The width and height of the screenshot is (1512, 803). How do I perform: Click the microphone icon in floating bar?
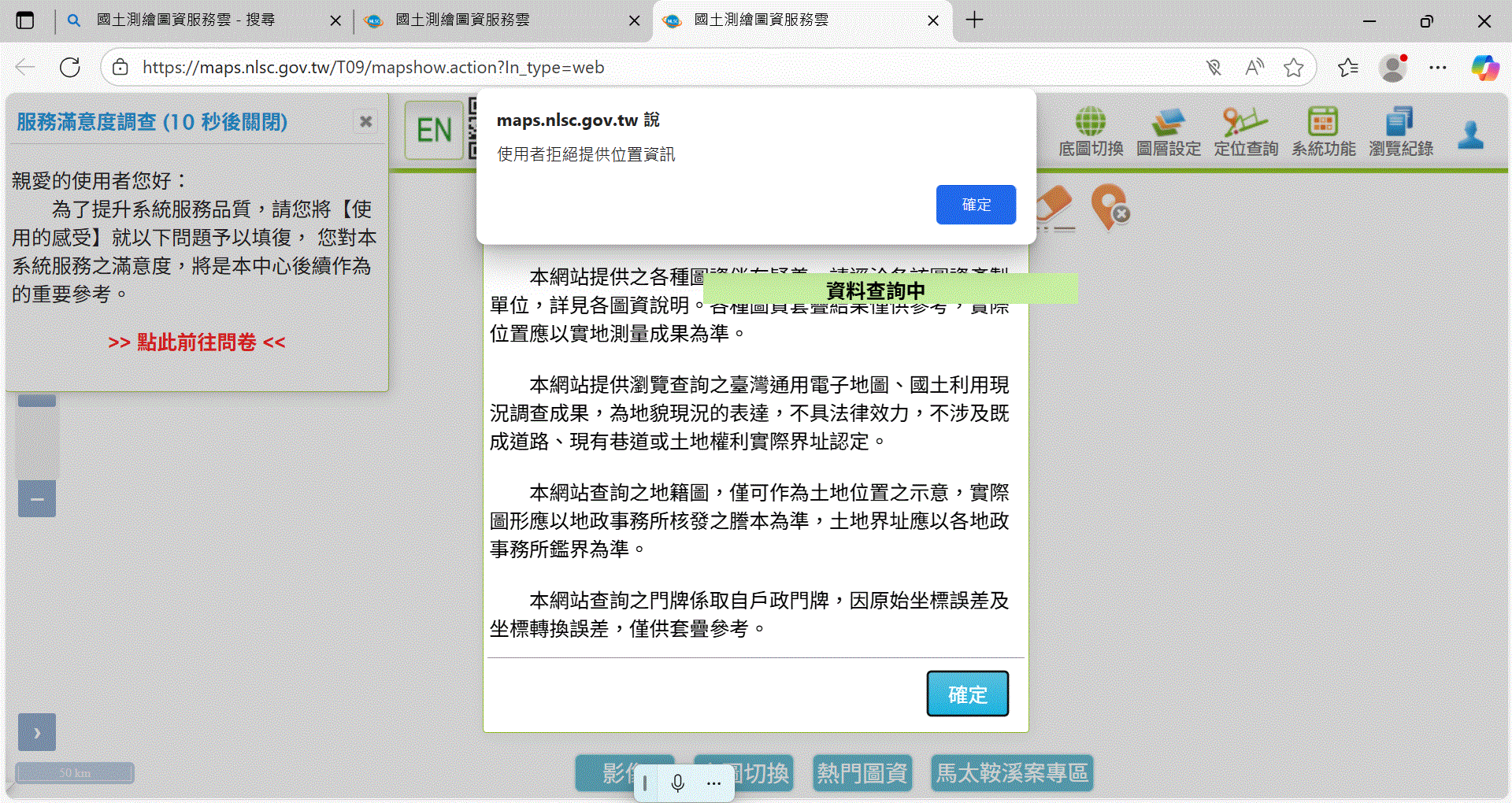click(x=677, y=783)
